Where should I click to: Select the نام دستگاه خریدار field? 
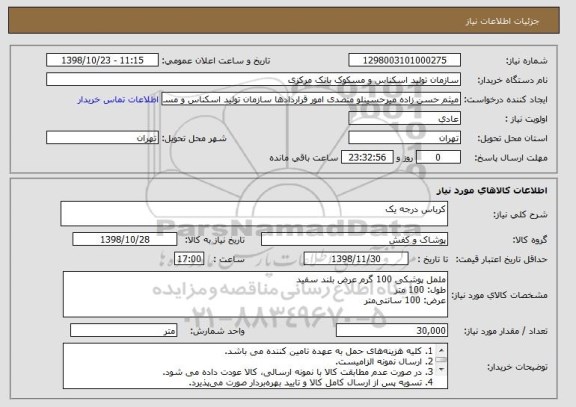(x=253, y=80)
